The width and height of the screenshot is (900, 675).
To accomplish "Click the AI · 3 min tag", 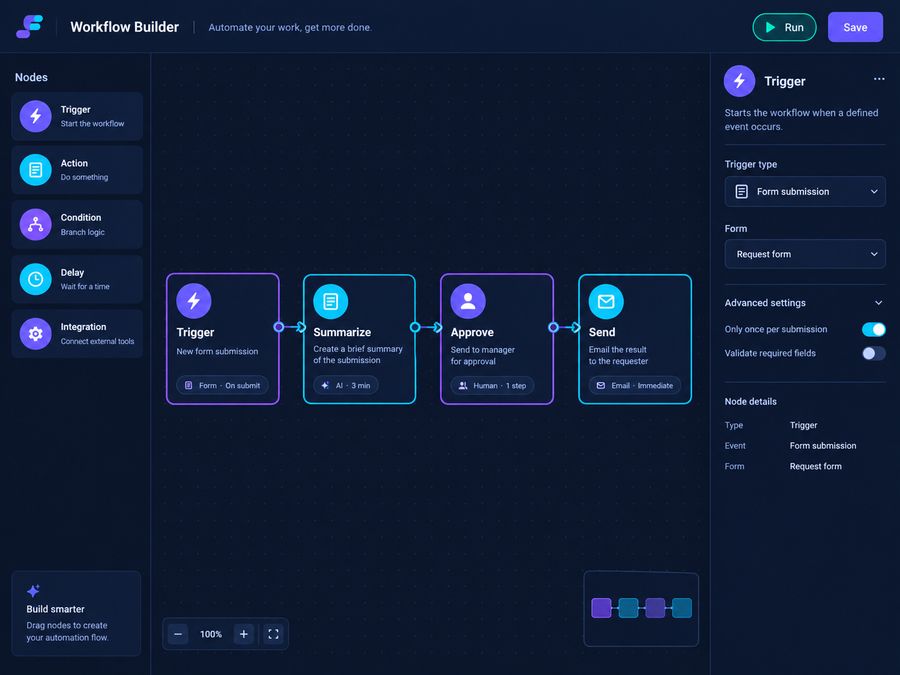I will point(346,386).
